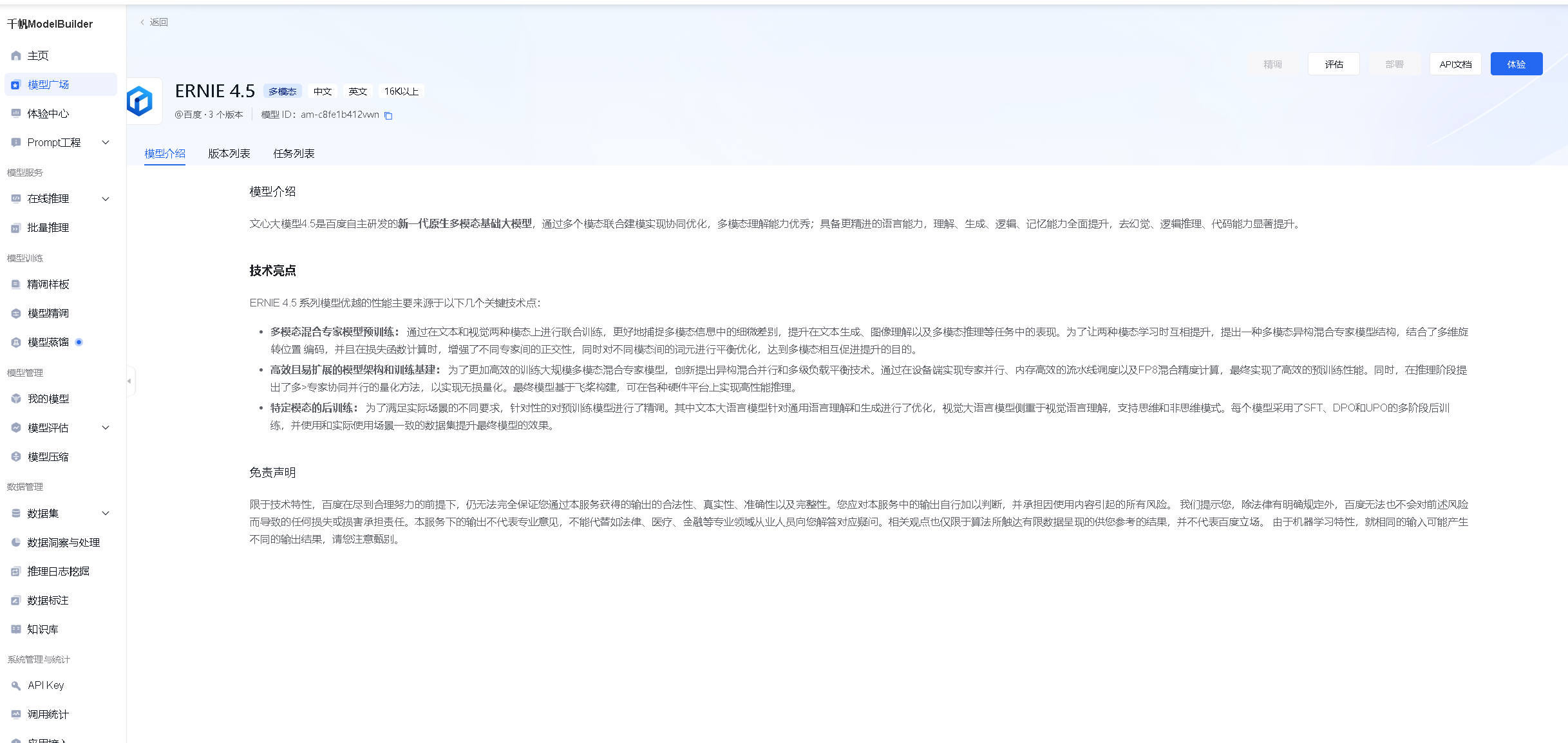Click the 知识库 icon

[16, 630]
